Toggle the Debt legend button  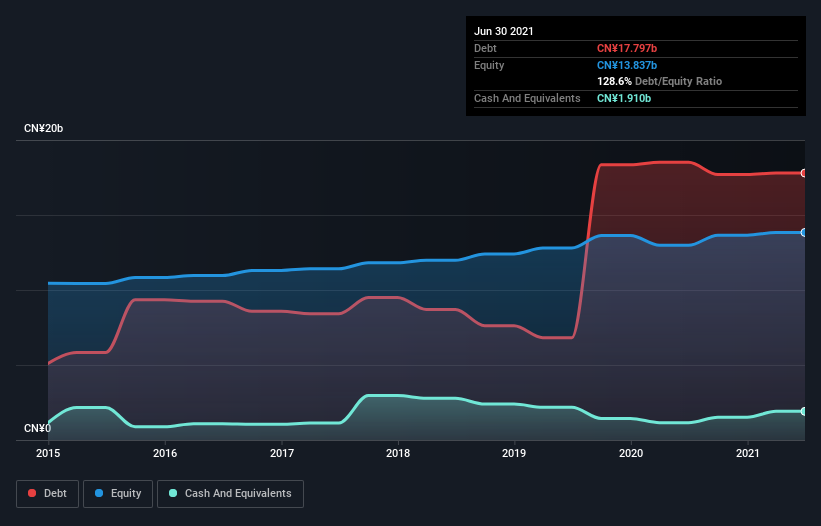pyautogui.click(x=47, y=494)
